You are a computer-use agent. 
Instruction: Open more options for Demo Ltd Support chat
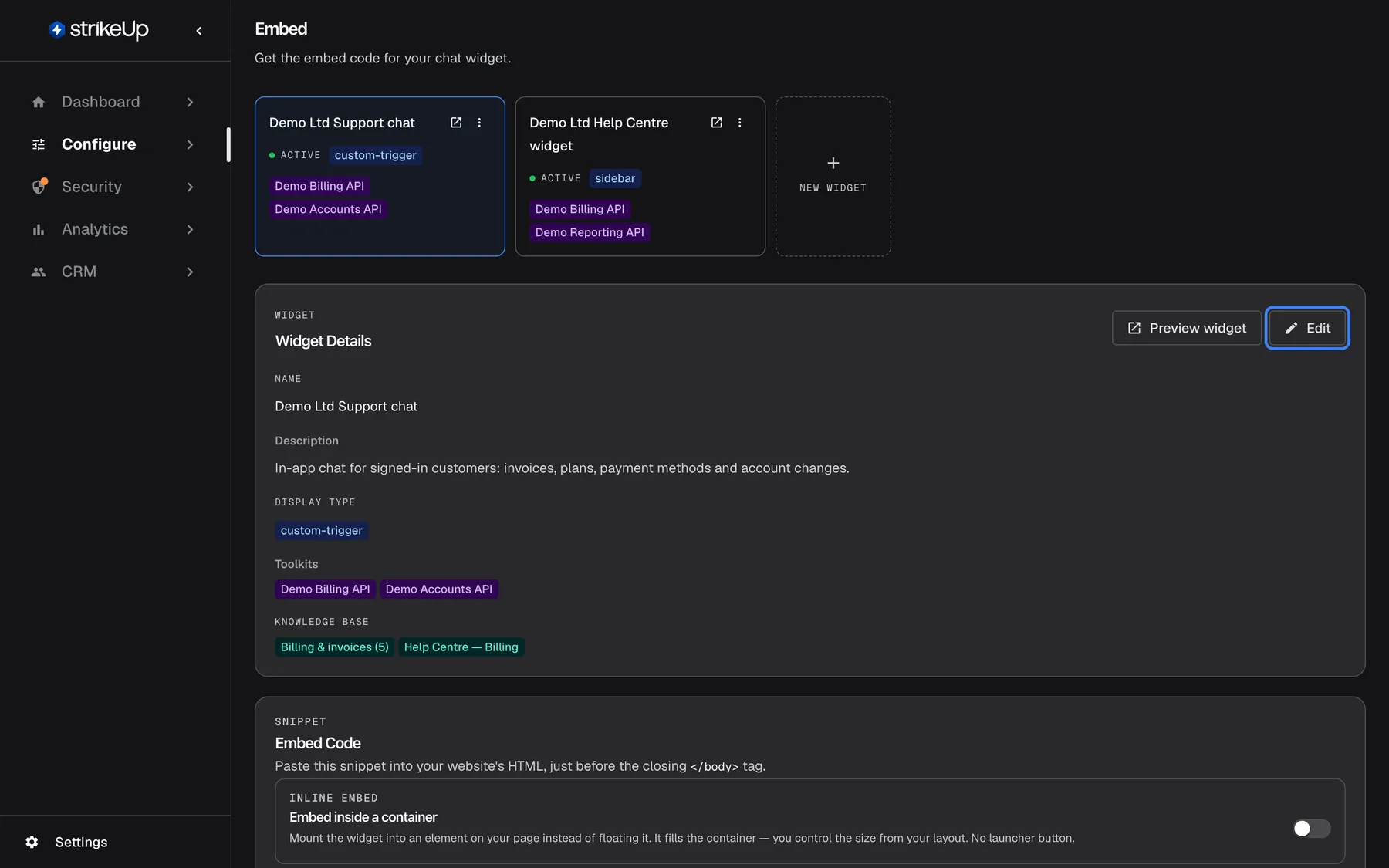pyautogui.click(x=479, y=123)
